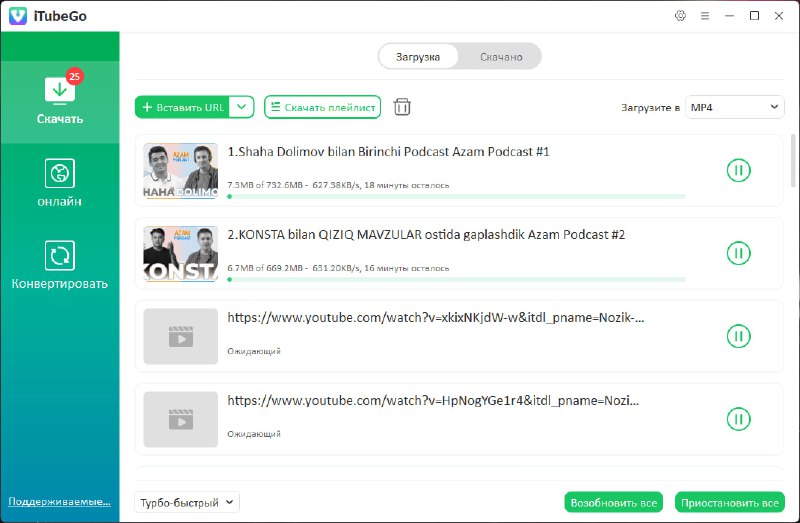800x523 pixels.
Task: Open settings gear in title bar
Action: (680, 16)
